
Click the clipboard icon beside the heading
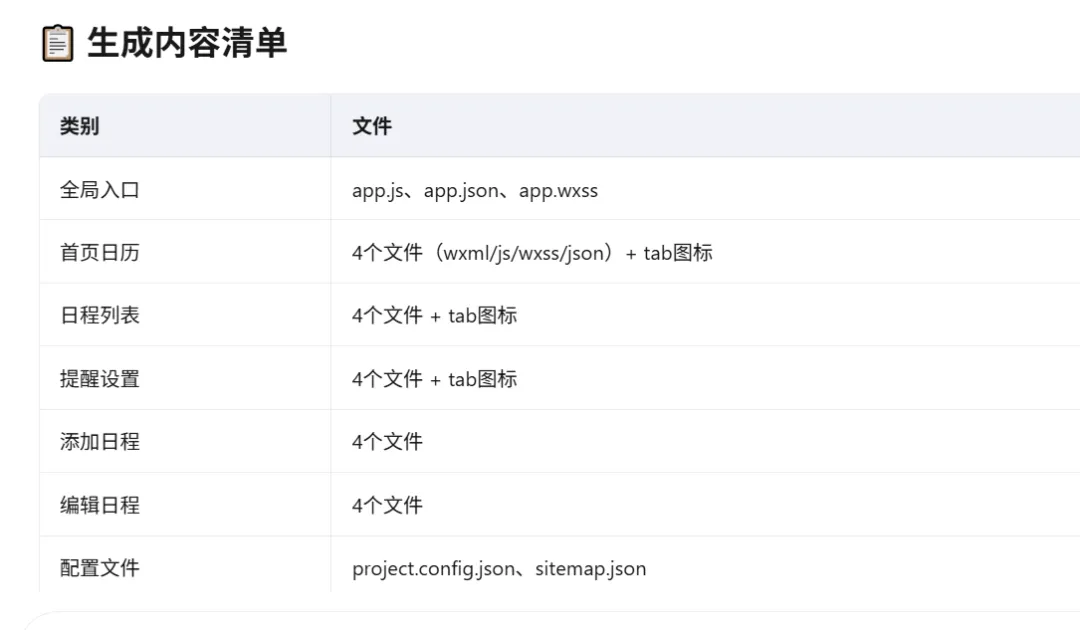[x=57, y=43]
